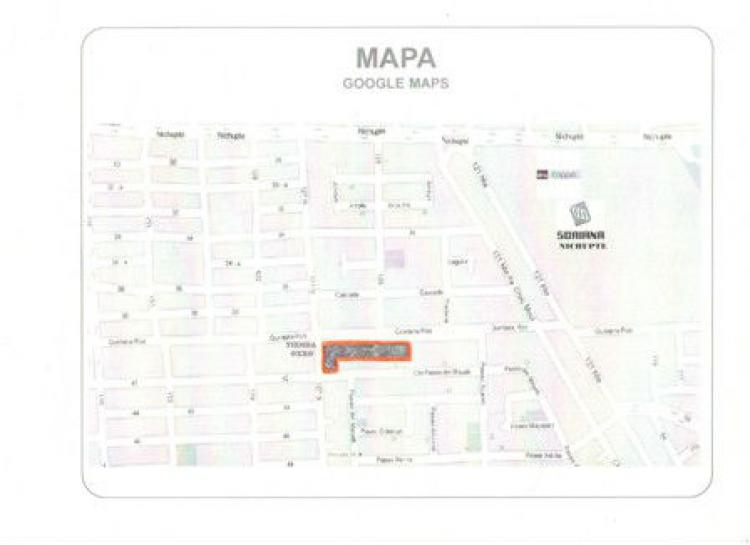The height and width of the screenshot is (545, 750).
Task: Click the purple shaded building block
Action: coord(395,259)
